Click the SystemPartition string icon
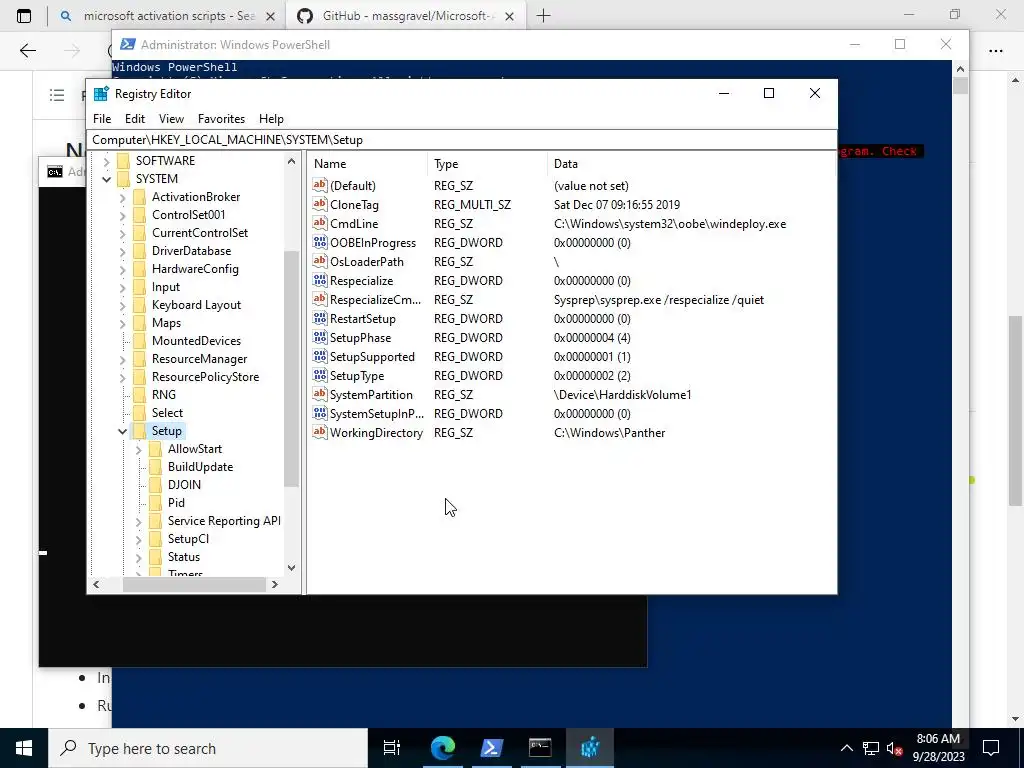The width and height of the screenshot is (1024, 768). tap(319, 394)
